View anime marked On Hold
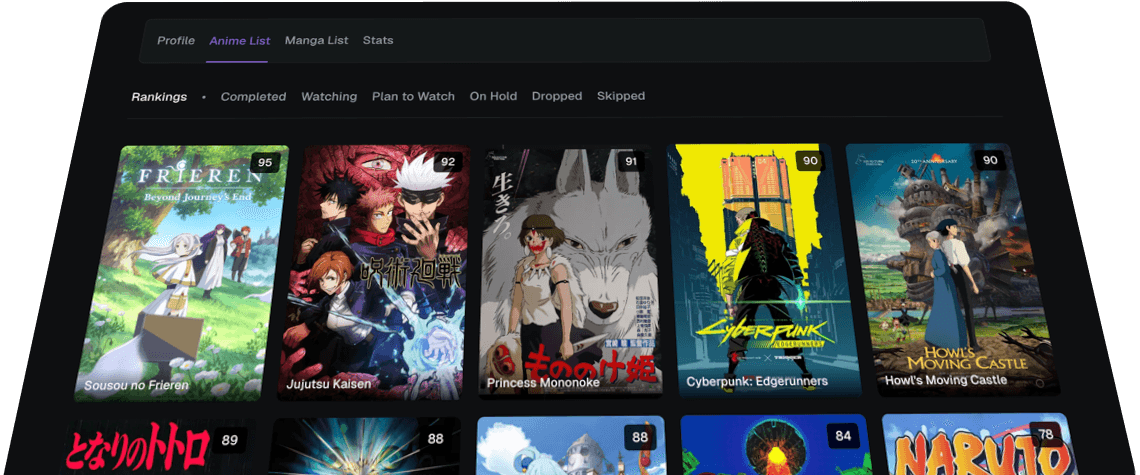1140x475 pixels. (x=493, y=97)
